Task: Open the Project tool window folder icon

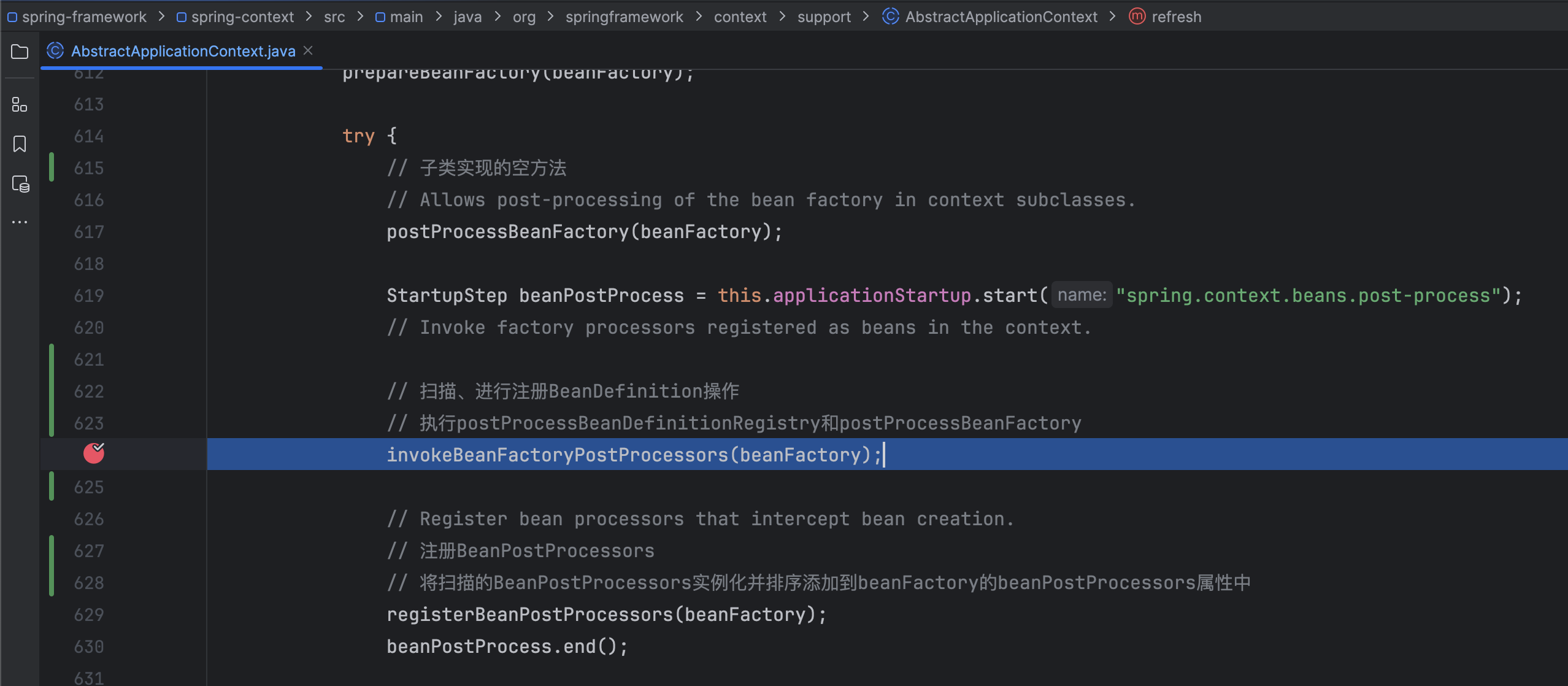Action: pyautogui.click(x=20, y=52)
